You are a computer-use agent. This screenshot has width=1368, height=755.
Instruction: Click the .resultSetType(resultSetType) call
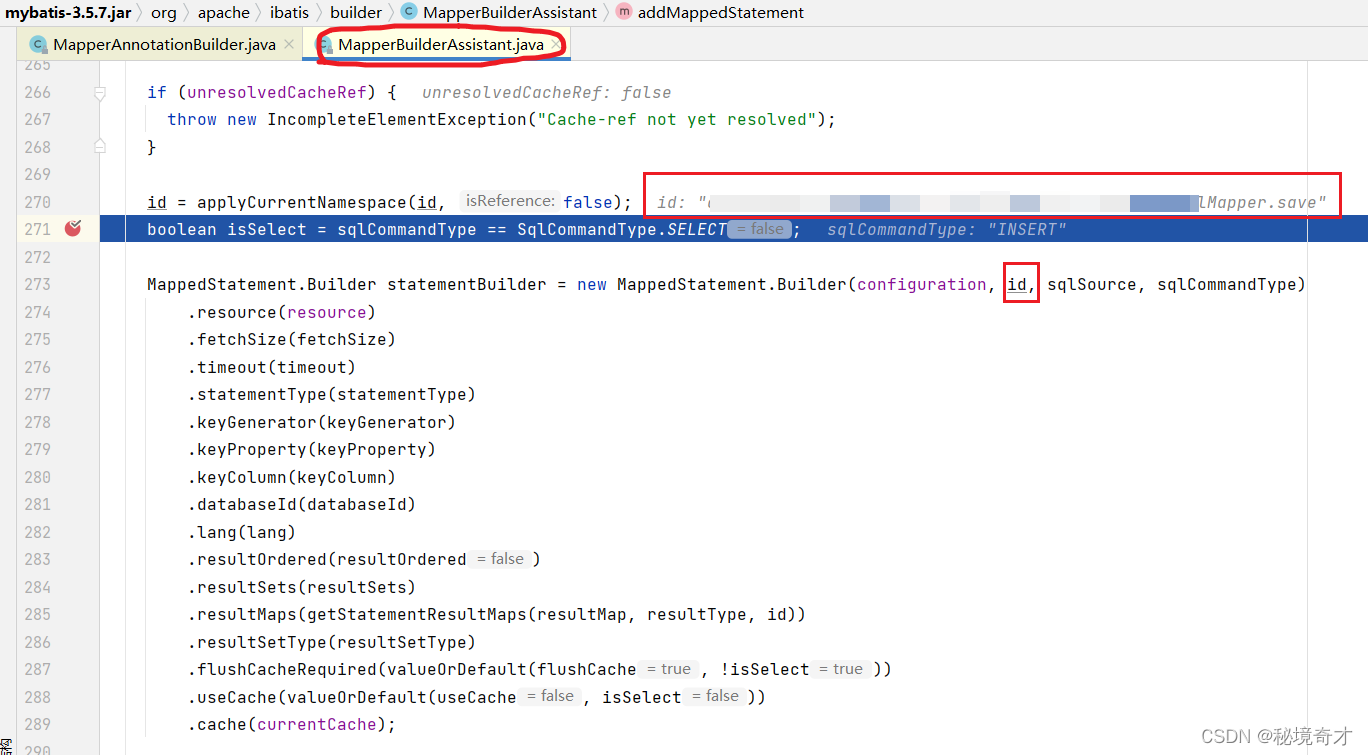(331, 642)
